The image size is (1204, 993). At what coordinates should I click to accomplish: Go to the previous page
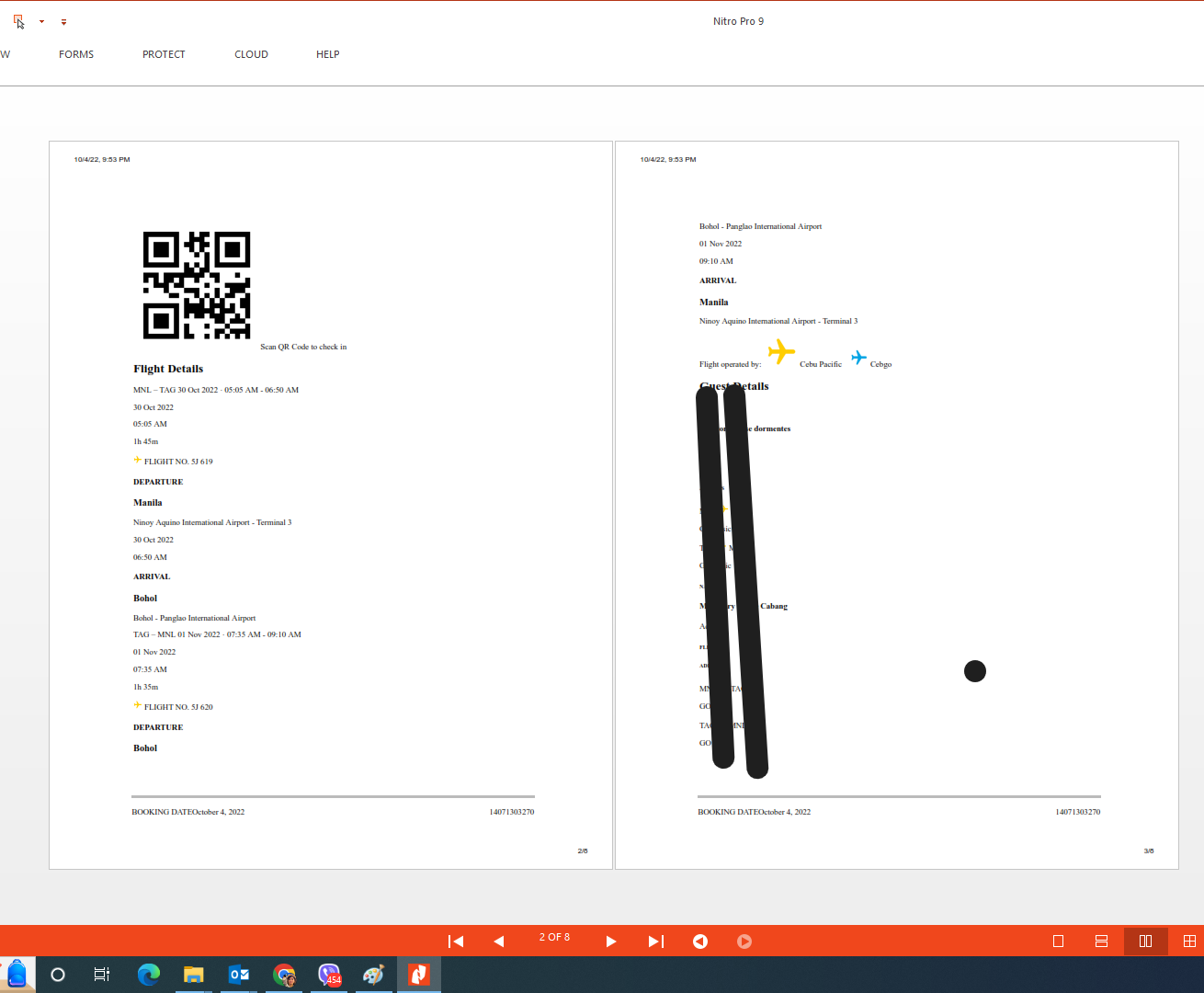(x=499, y=941)
